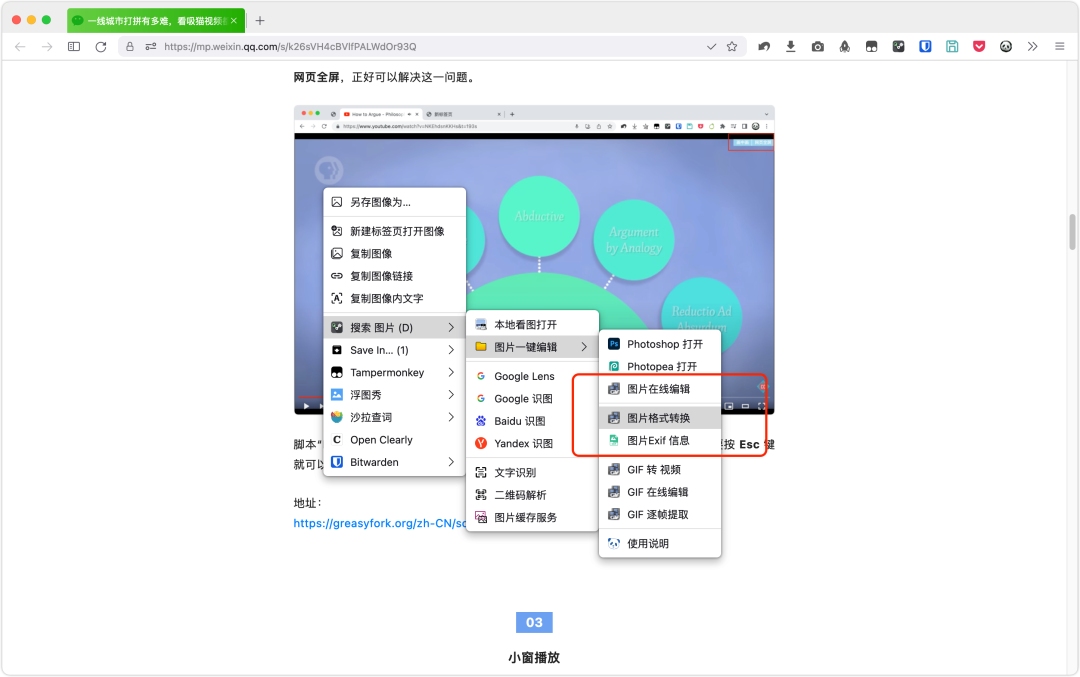Choose 图片格式转换 menu entry
The height and width of the screenshot is (677, 1080).
click(x=660, y=417)
